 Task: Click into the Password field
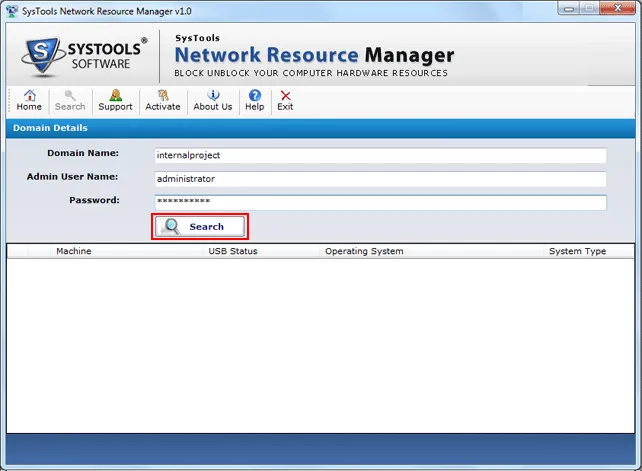pos(380,202)
